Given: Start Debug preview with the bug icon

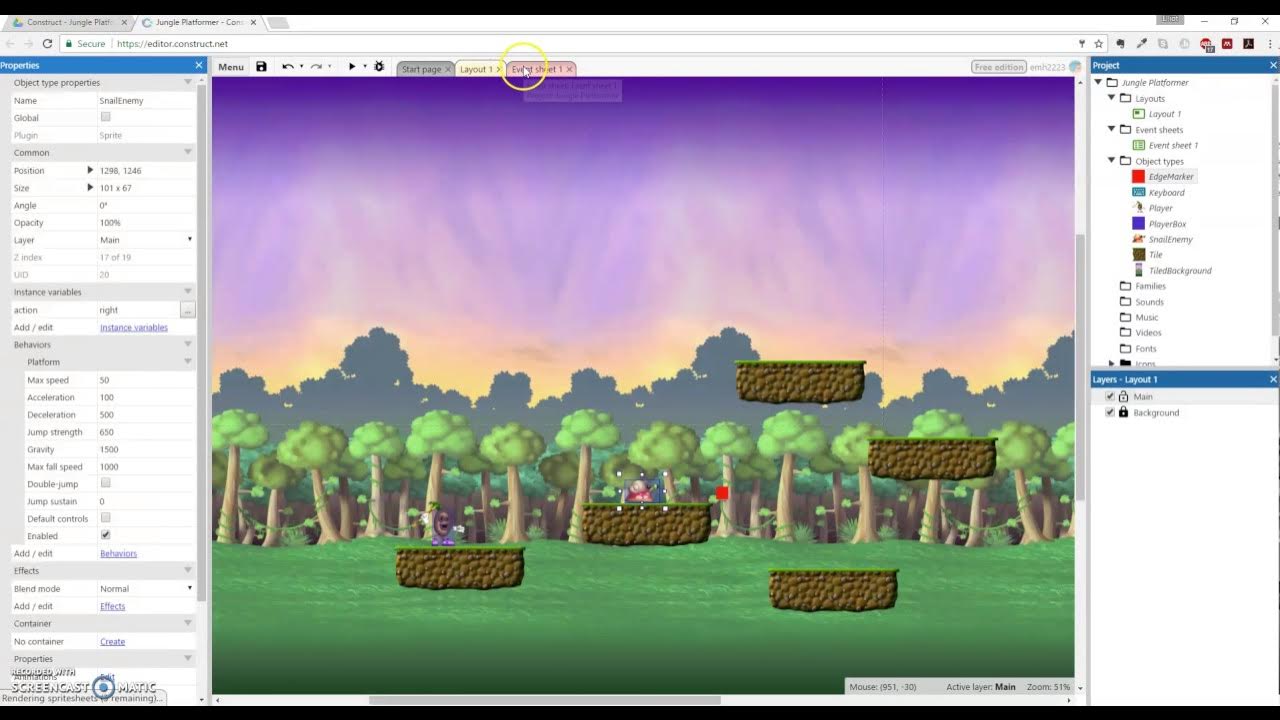Looking at the screenshot, I should tap(379, 67).
